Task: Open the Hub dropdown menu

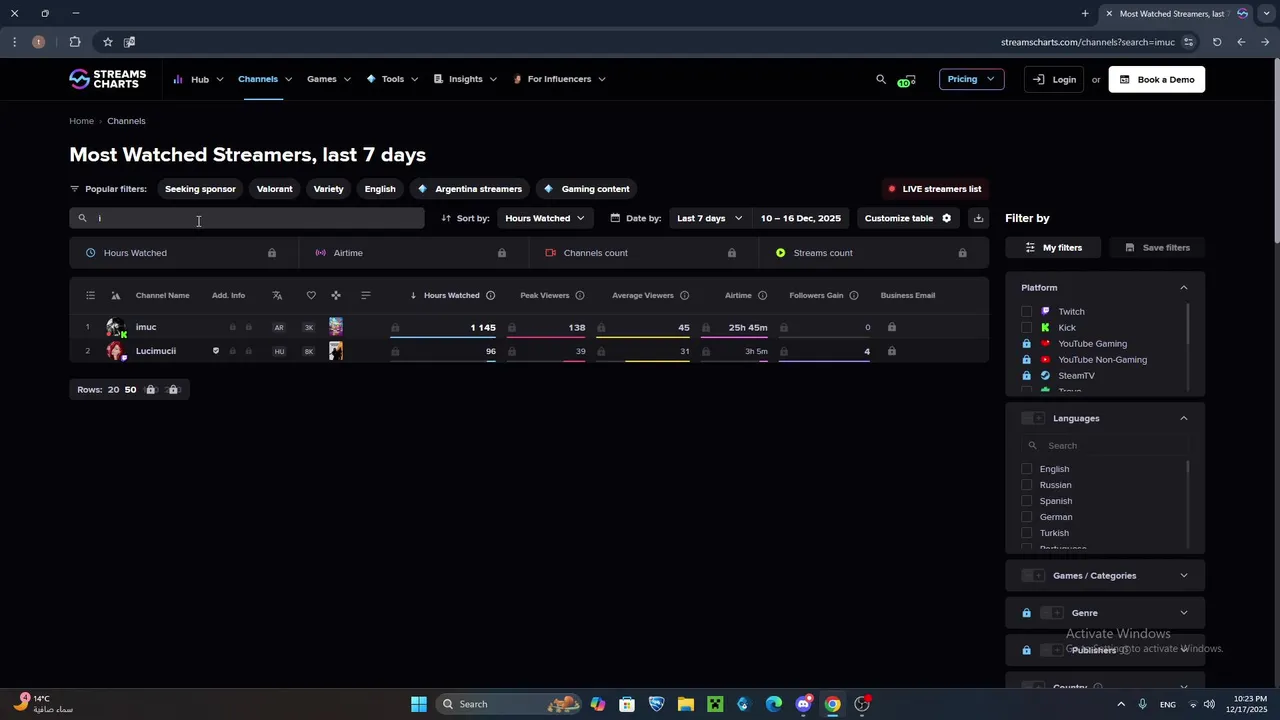Action: (198, 79)
